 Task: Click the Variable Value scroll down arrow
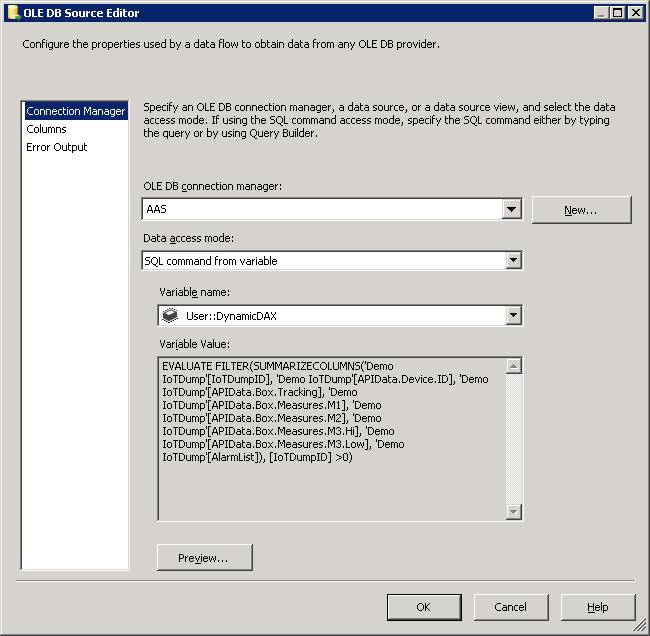tap(514, 512)
